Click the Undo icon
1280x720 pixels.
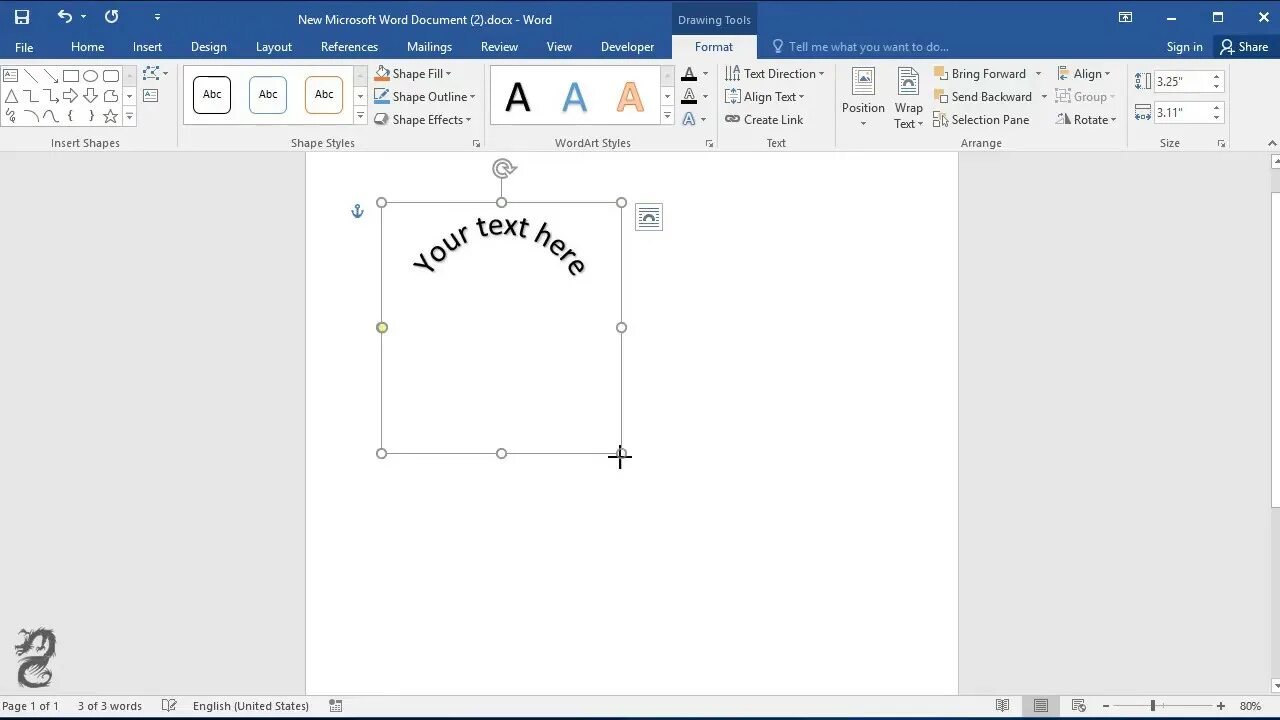click(x=64, y=17)
